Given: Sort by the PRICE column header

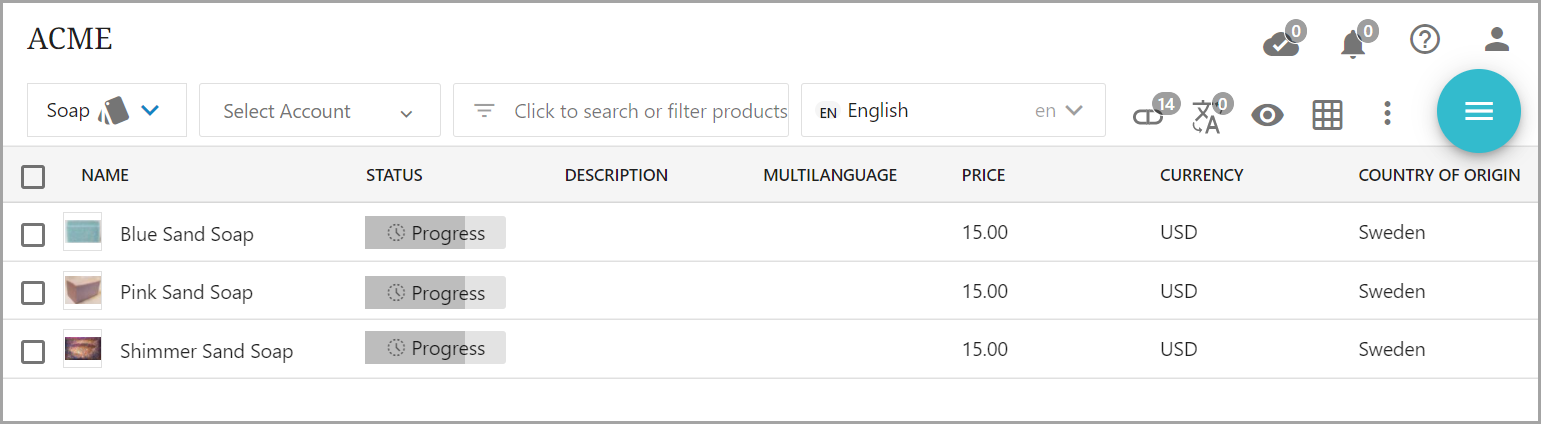Looking at the screenshot, I should (983, 176).
